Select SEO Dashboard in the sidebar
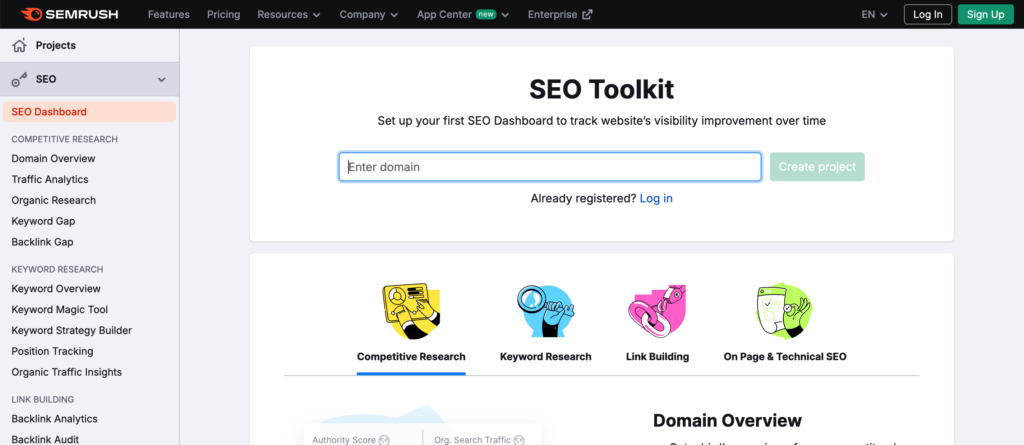1024x445 pixels. pos(89,112)
